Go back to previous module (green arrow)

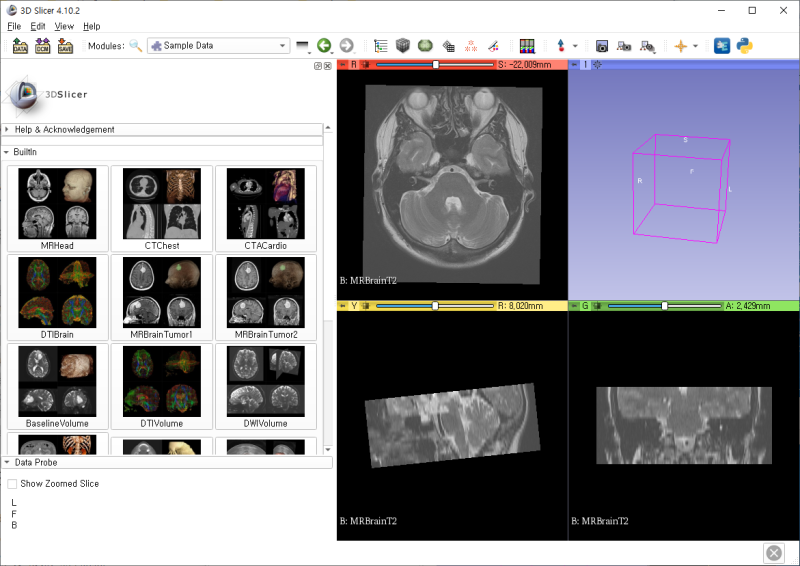[x=324, y=46]
